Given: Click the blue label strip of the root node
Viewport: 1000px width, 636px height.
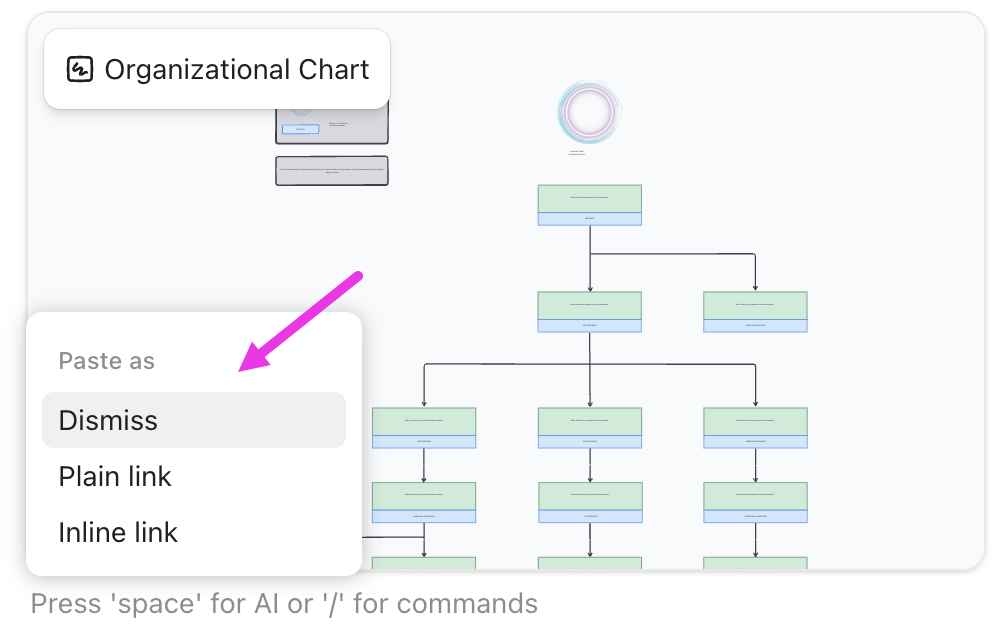Looking at the screenshot, I should (590, 220).
